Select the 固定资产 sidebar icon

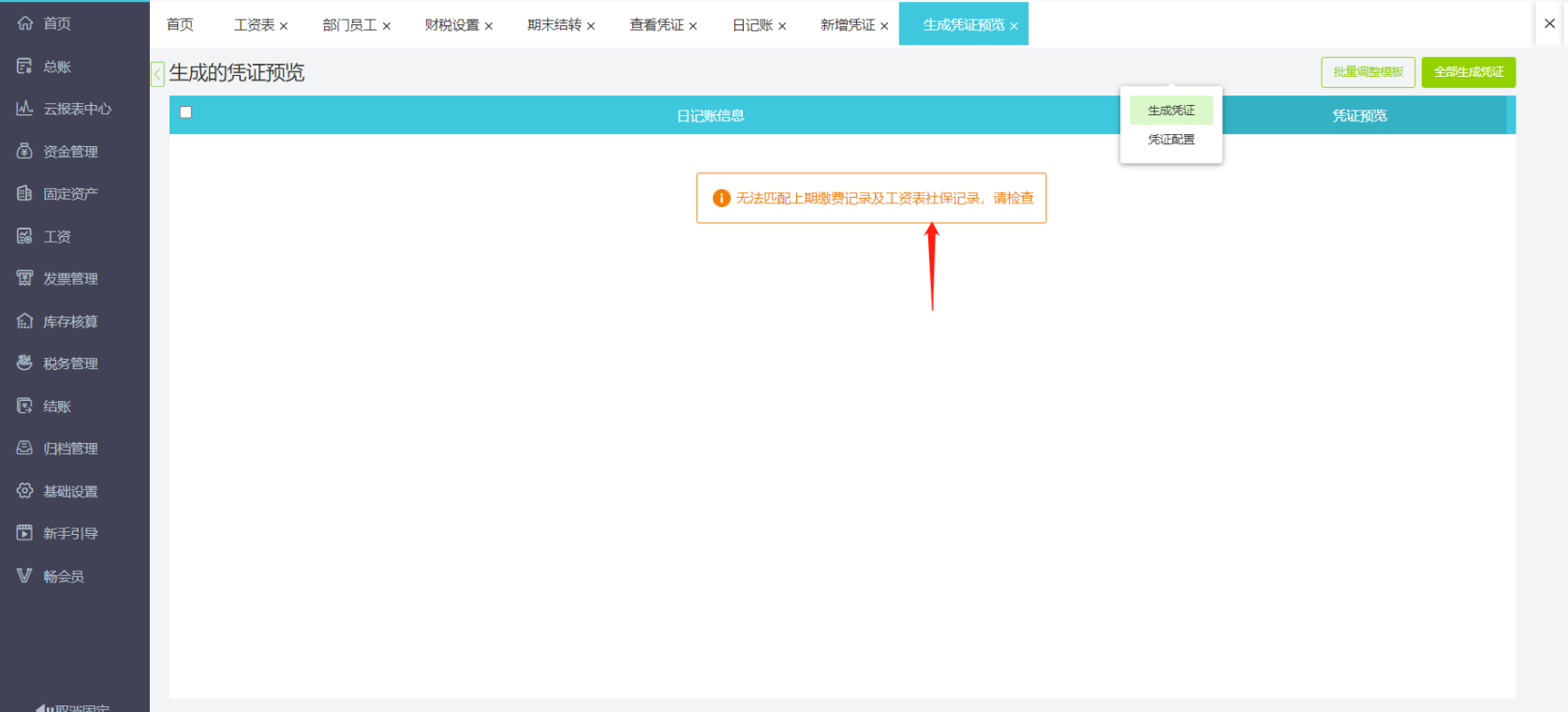coord(24,194)
